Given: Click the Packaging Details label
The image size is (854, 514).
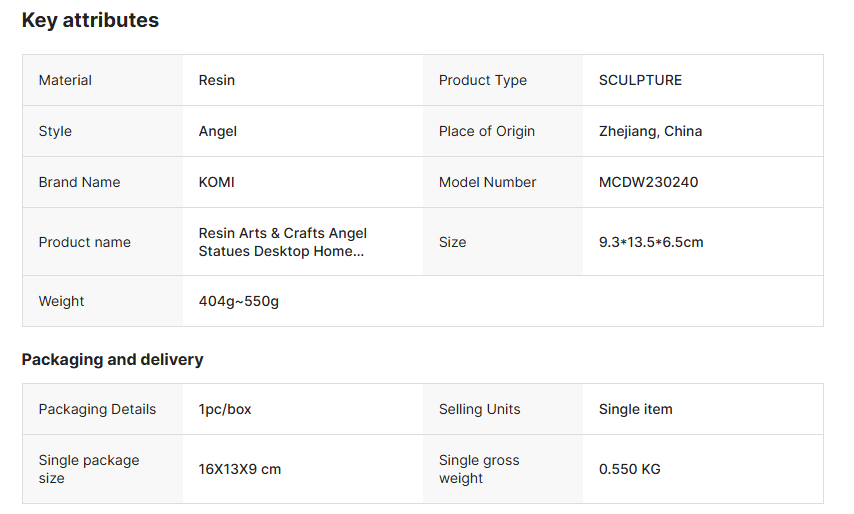Looking at the screenshot, I should [x=97, y=409].
